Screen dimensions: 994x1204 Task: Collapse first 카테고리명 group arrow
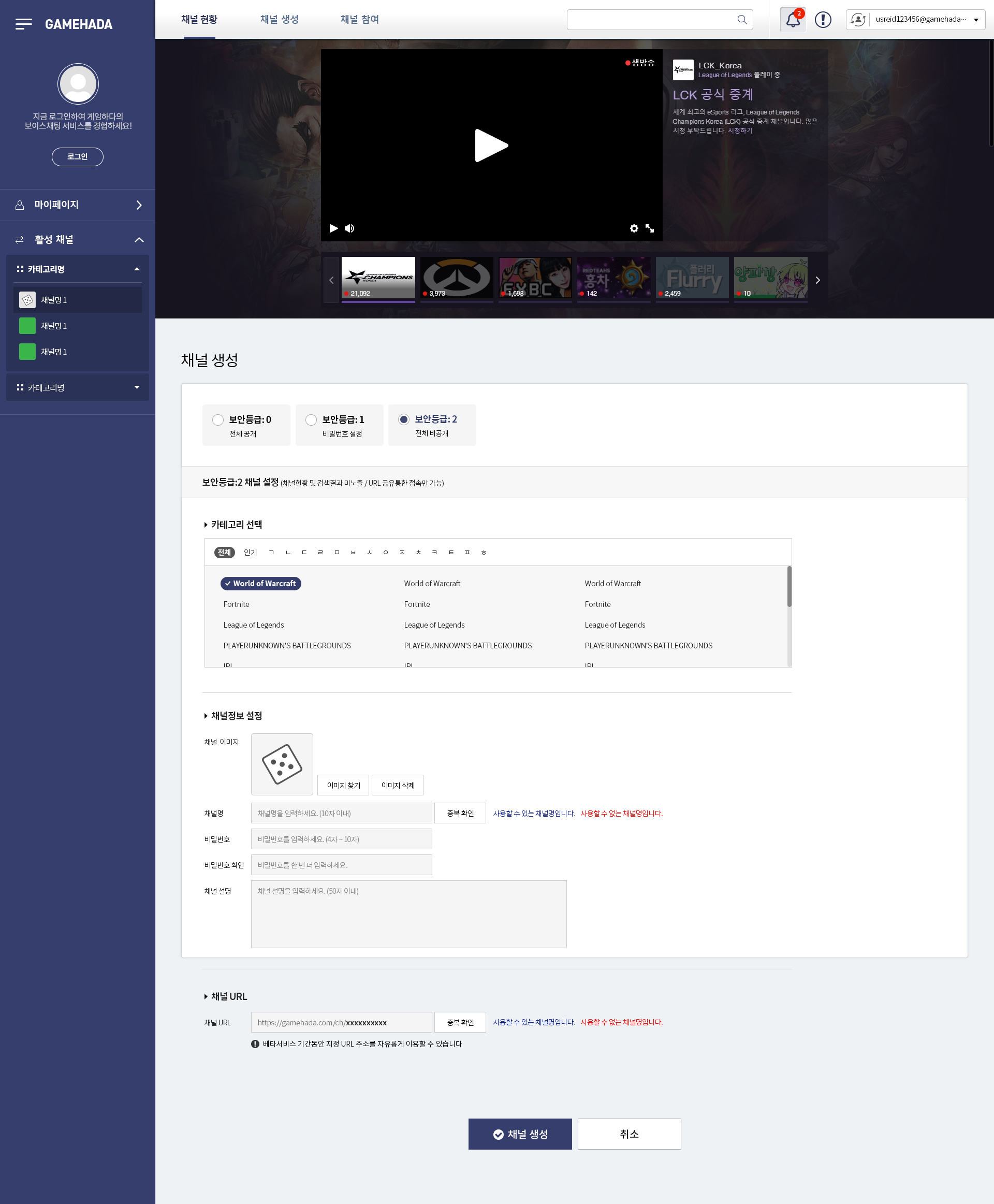[137, 269]
